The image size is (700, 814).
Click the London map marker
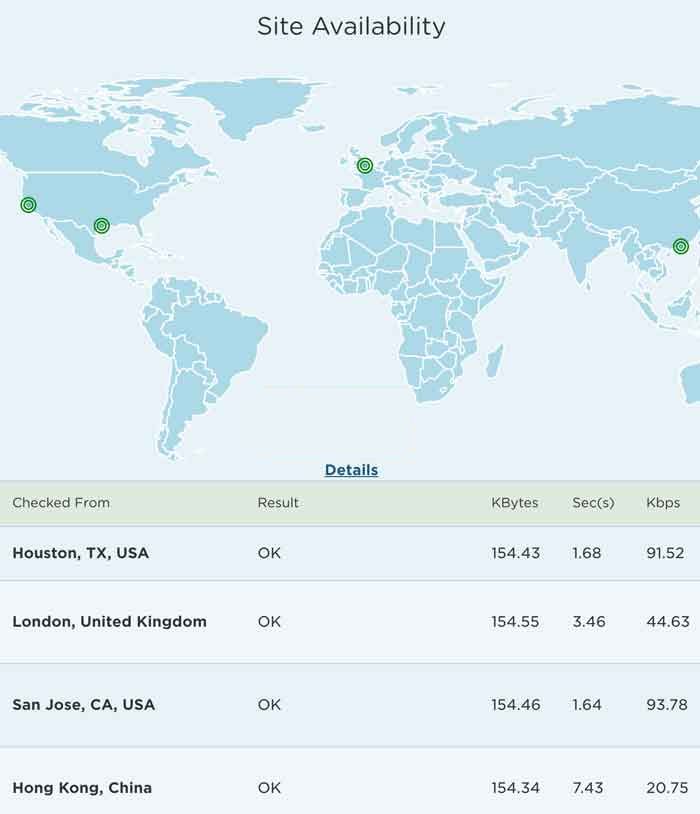click(x=365, y=166)
